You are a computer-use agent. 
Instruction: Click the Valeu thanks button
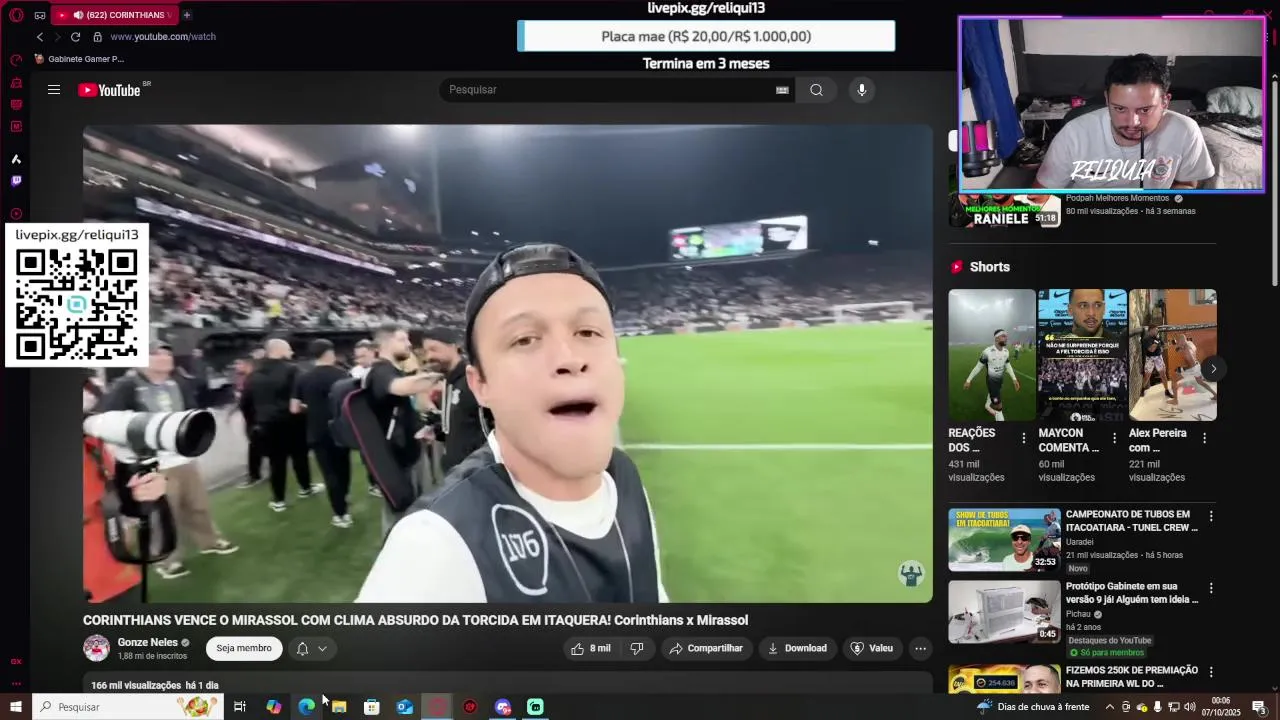point(871,649)
